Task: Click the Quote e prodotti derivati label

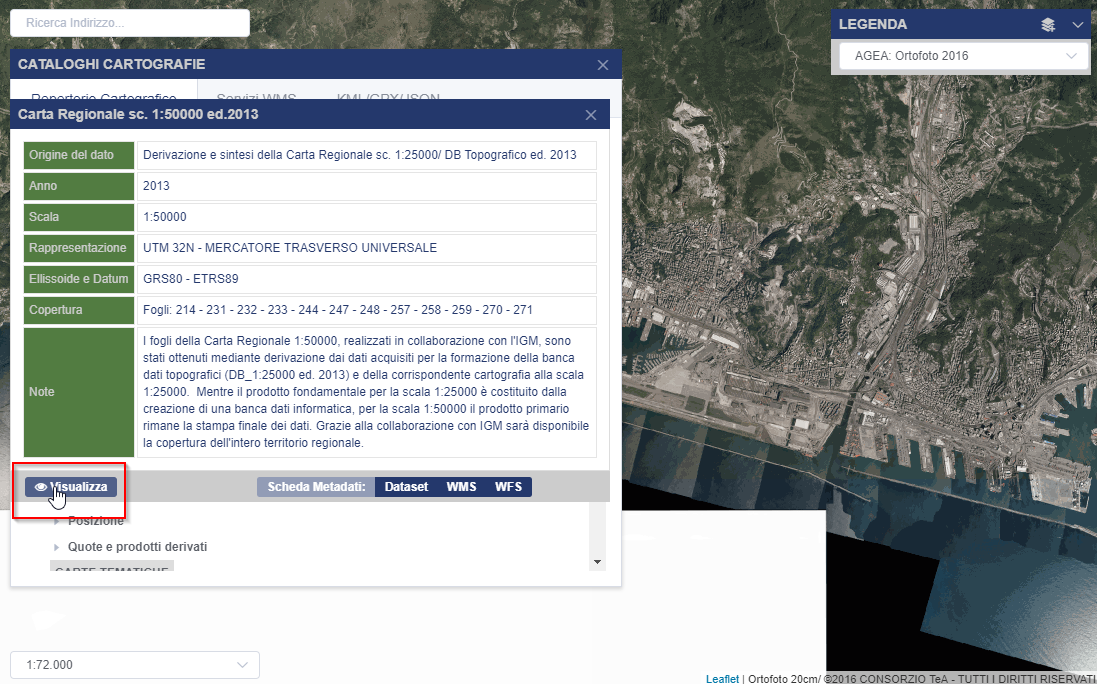Action: pos(137,547)
